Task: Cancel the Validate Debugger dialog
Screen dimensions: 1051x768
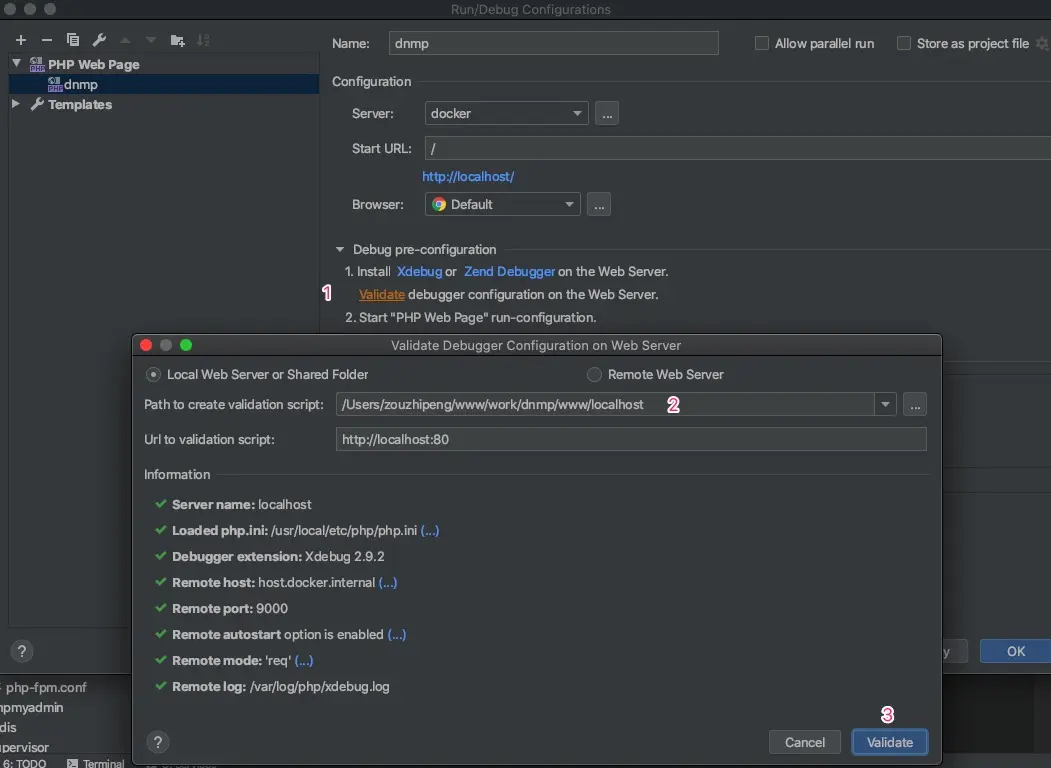Action: coord(804,742)
